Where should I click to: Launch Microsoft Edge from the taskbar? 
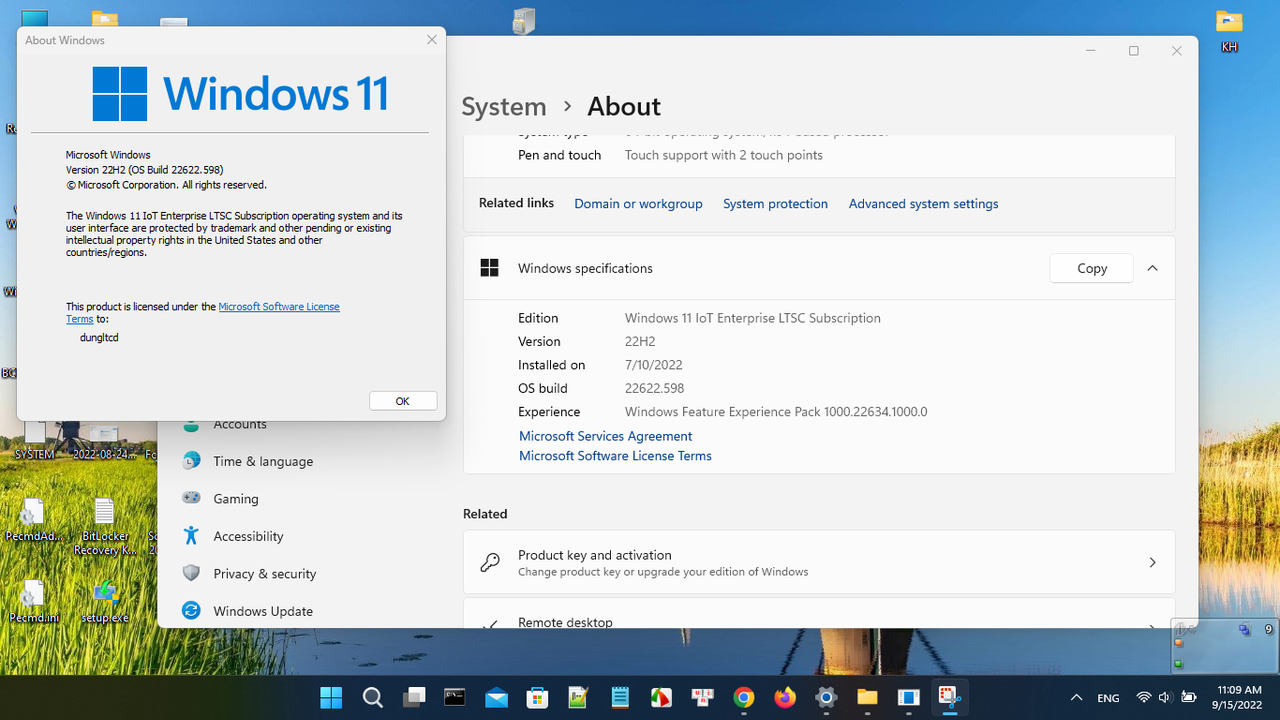908,697
